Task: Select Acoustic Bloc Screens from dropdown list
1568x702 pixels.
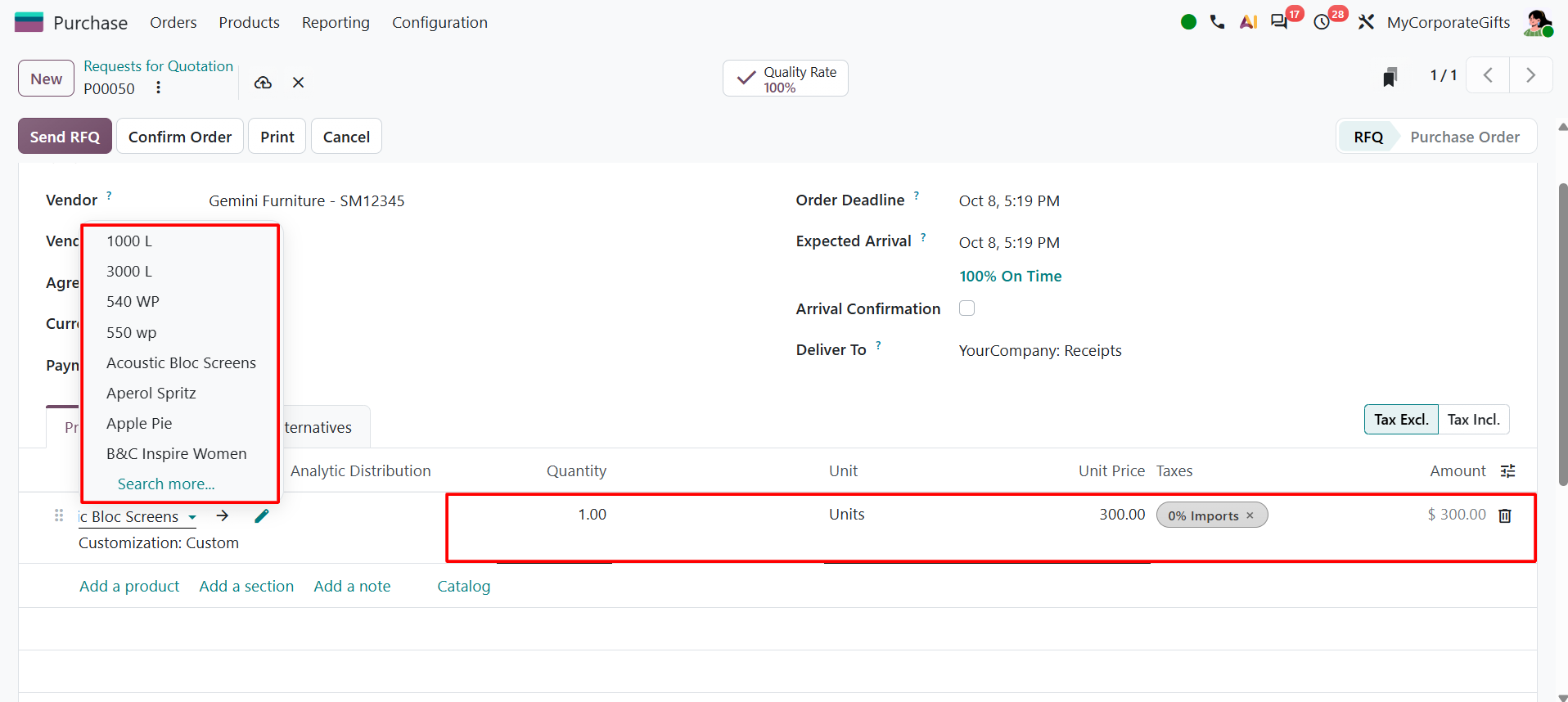Action: [x=181, y=362]
